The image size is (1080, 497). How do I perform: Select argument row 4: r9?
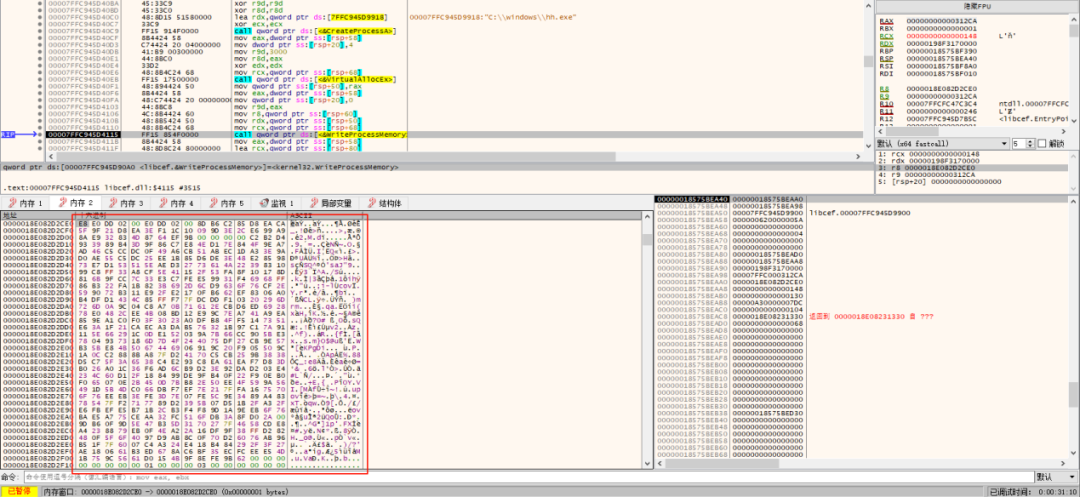[972, 174]
